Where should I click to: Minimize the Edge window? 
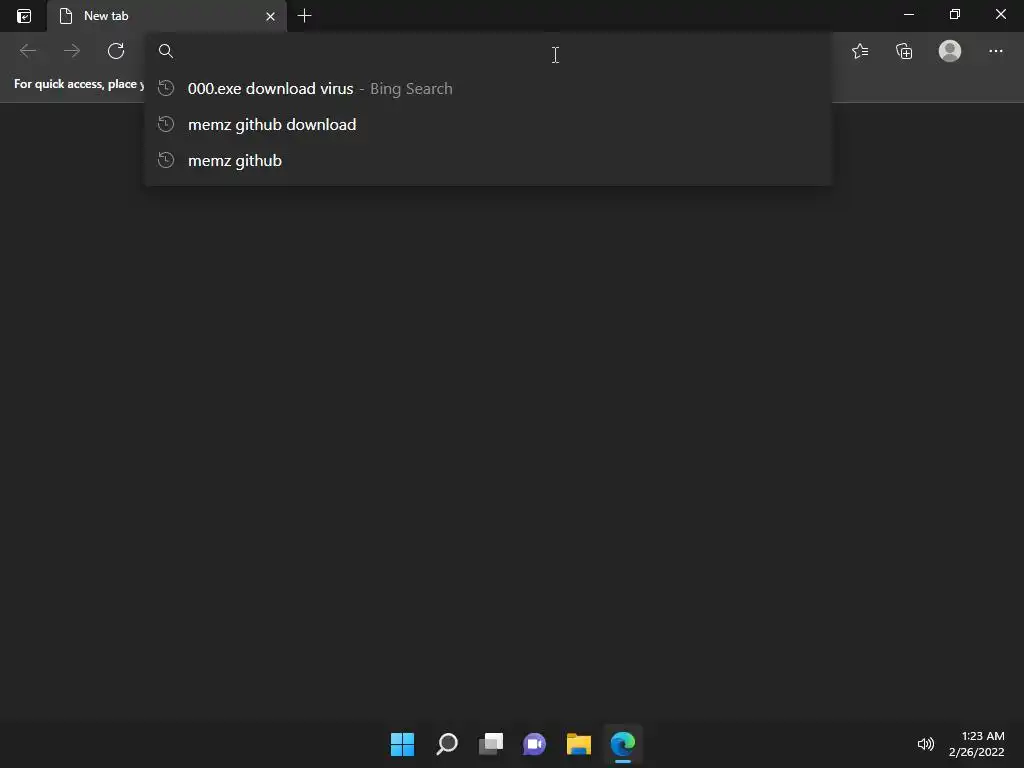click(909, 14)
